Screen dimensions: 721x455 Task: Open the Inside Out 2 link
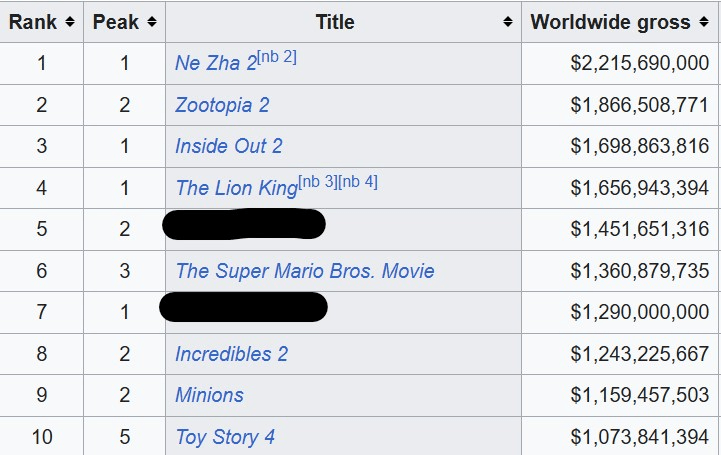(229, 146)
